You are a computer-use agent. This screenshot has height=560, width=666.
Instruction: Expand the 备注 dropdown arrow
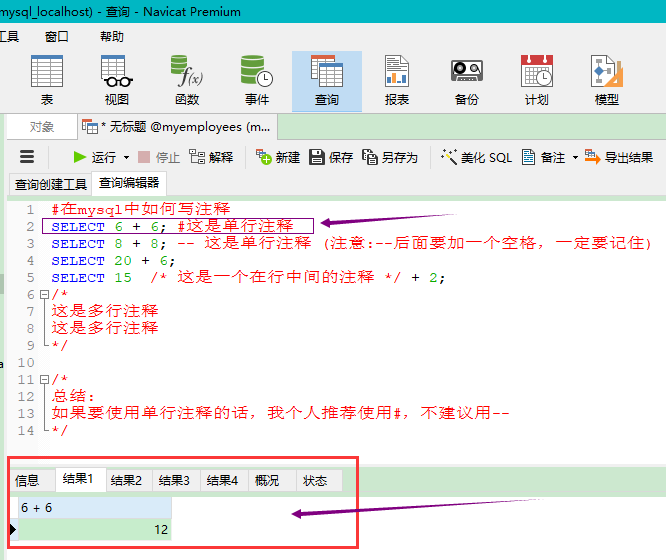(x=576, y=158)
